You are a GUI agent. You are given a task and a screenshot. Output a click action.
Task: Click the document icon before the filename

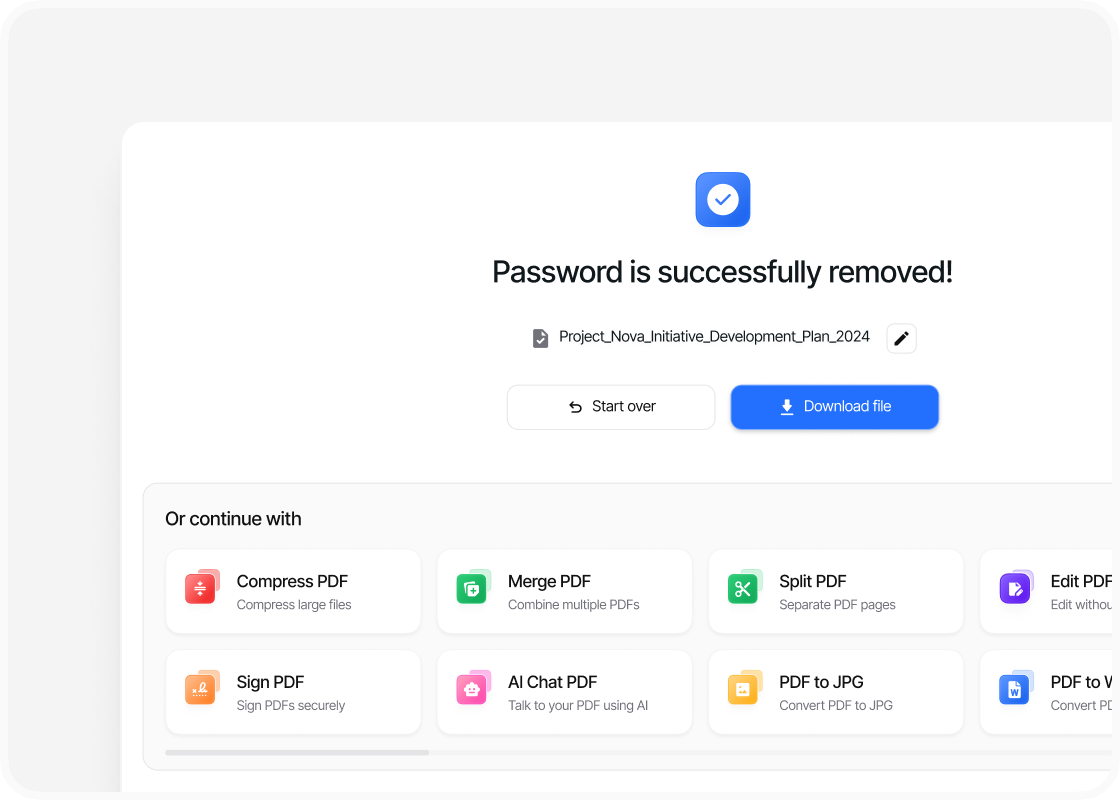point(541,338)
